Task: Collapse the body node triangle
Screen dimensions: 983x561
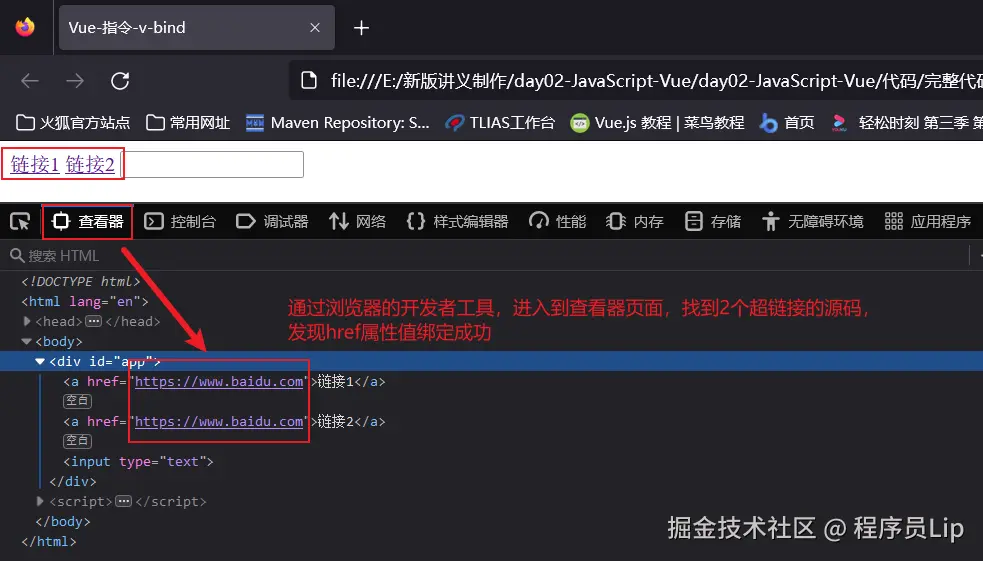Action: [26, 342]
